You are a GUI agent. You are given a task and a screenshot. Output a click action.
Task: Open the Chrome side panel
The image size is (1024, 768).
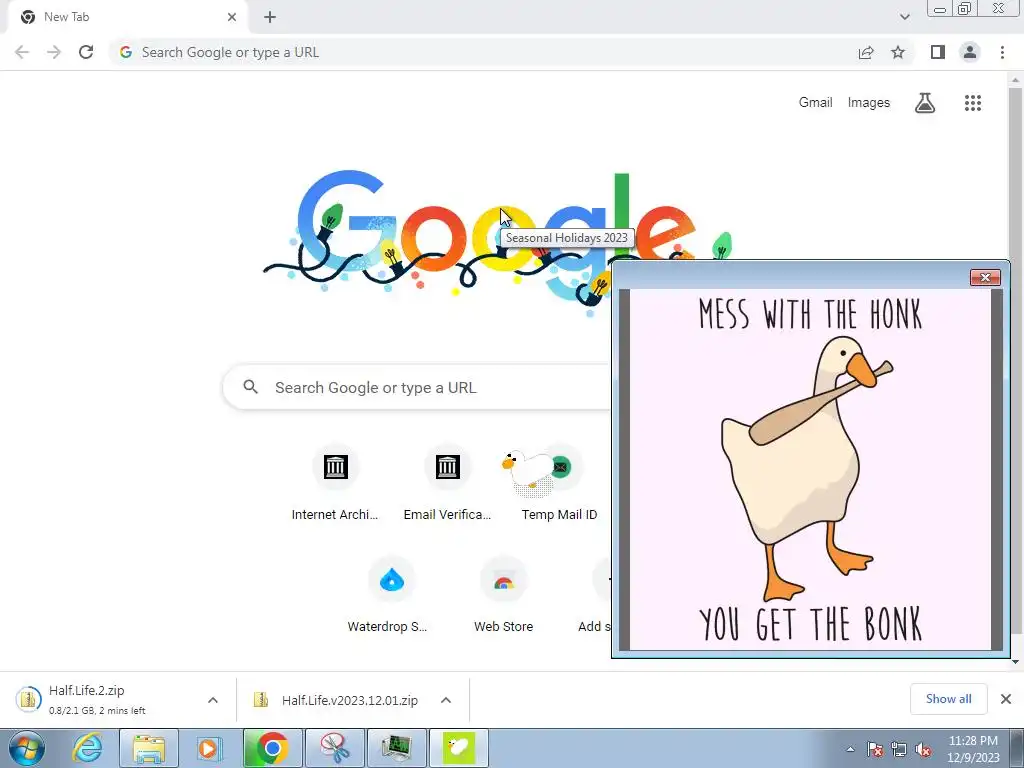click(938, 52)
